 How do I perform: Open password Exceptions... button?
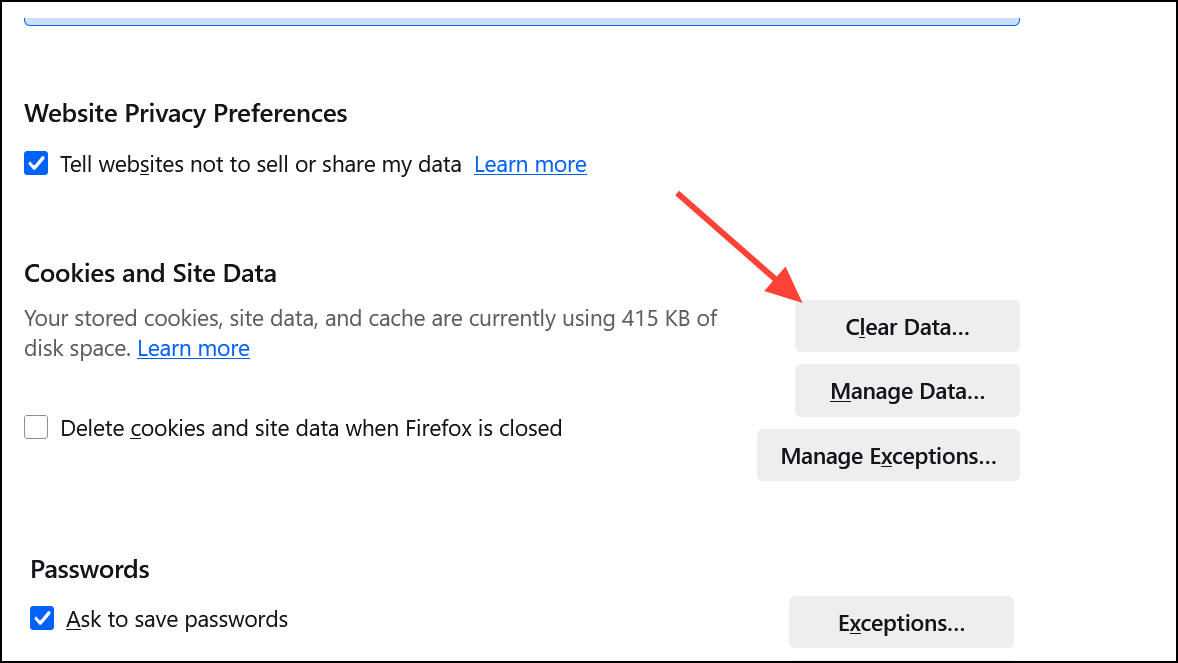(901, 623)
